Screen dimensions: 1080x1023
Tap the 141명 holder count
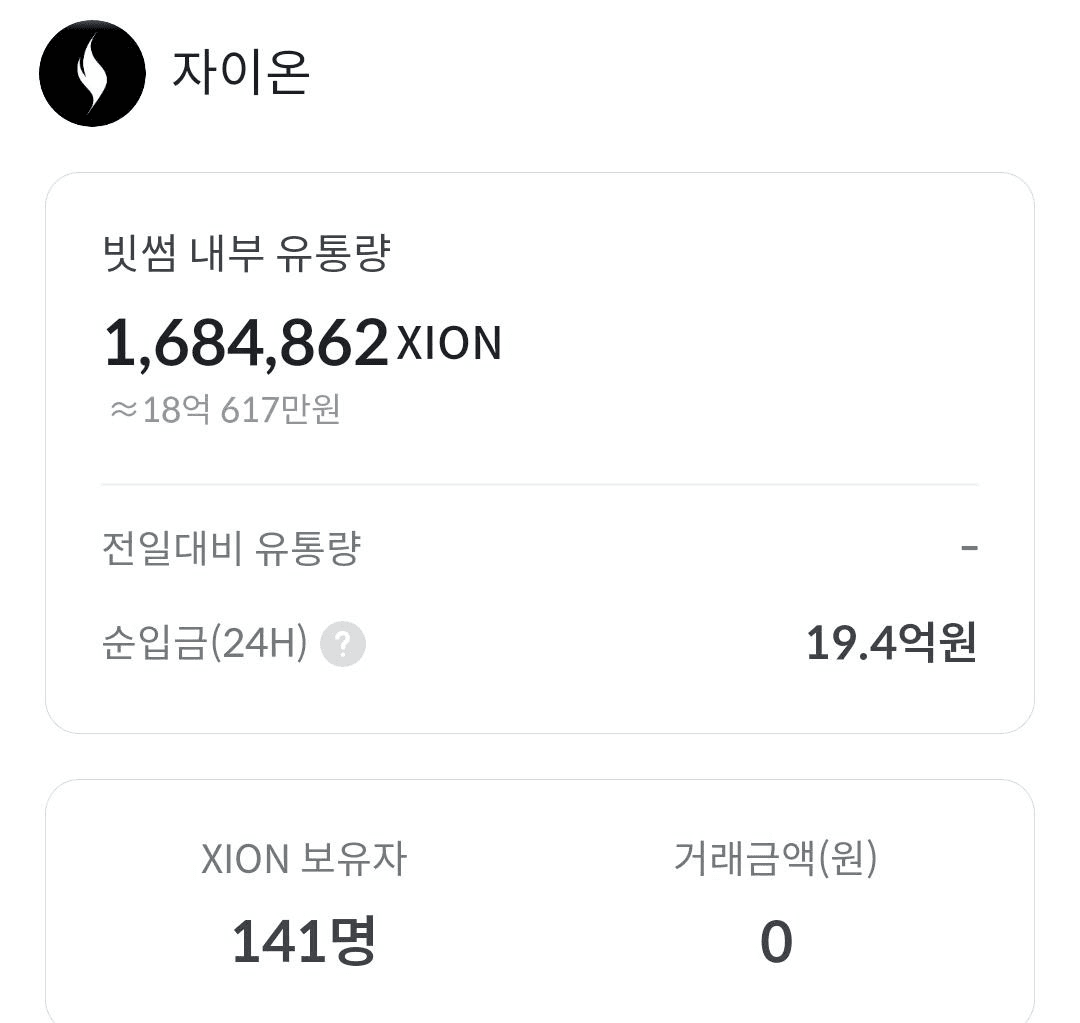point(303,941)
